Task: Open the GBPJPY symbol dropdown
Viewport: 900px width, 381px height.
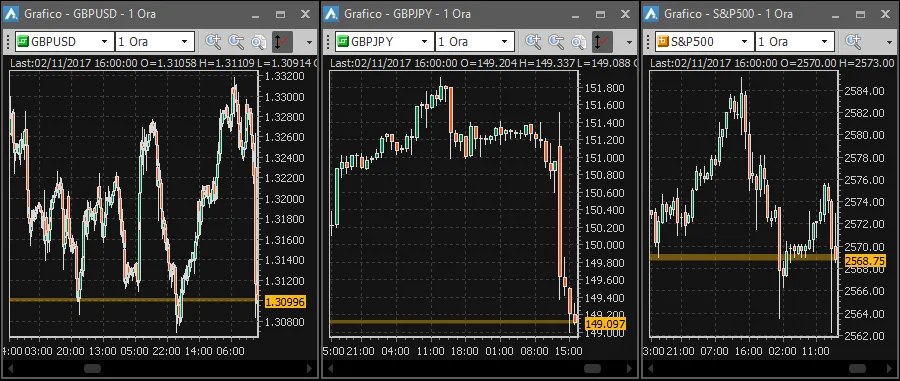Action: 384,41
